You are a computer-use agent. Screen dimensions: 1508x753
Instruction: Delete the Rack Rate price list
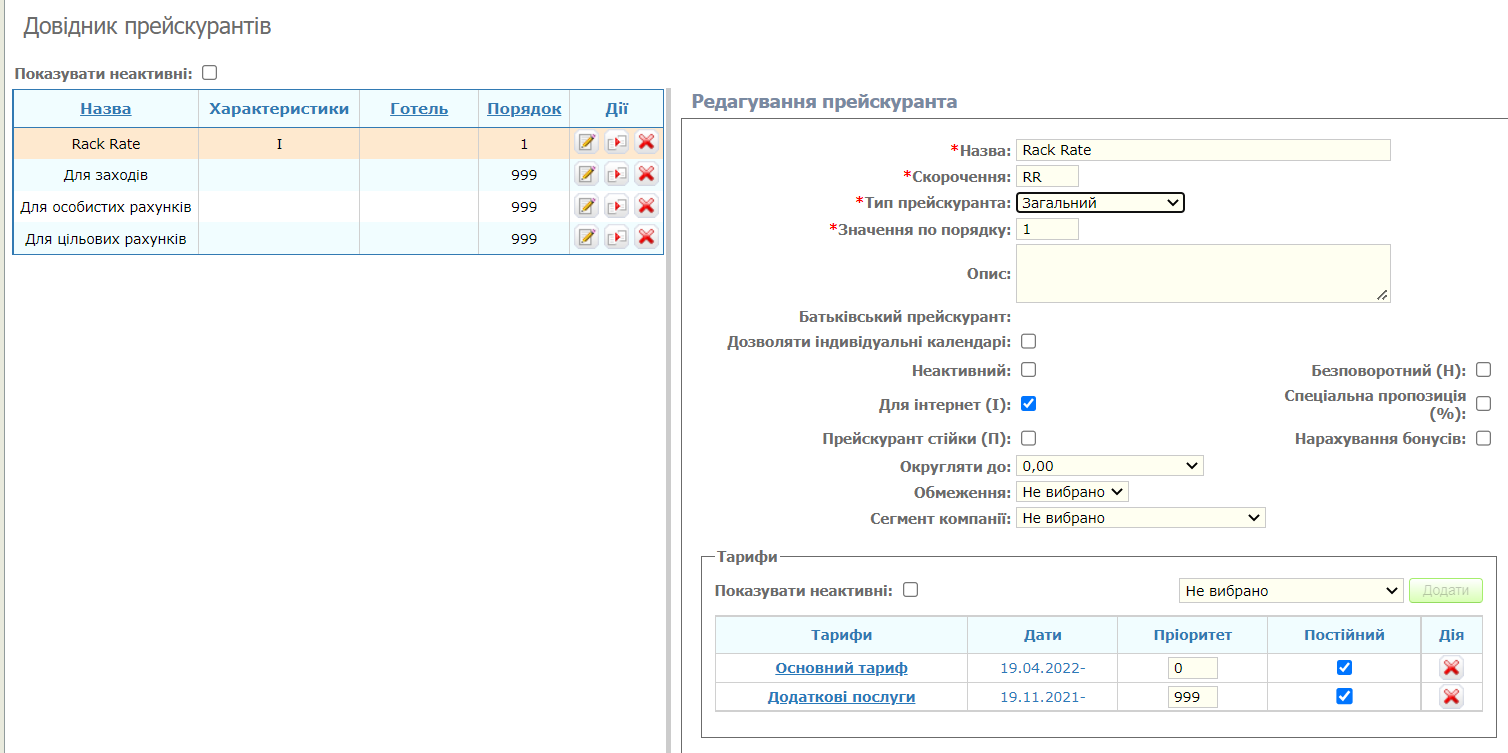point(646,143)
